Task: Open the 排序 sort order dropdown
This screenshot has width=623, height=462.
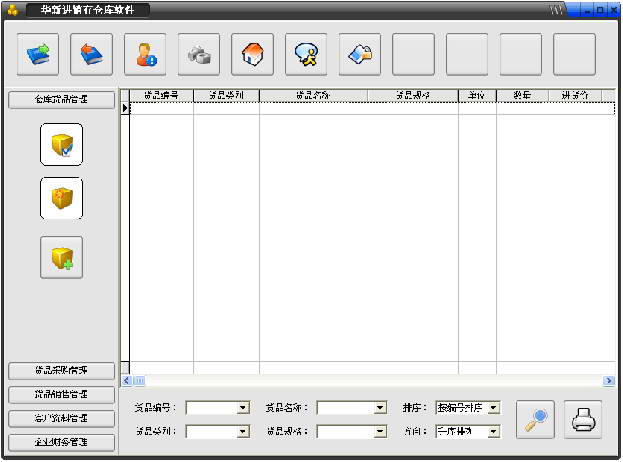Action: coord(493,408)
